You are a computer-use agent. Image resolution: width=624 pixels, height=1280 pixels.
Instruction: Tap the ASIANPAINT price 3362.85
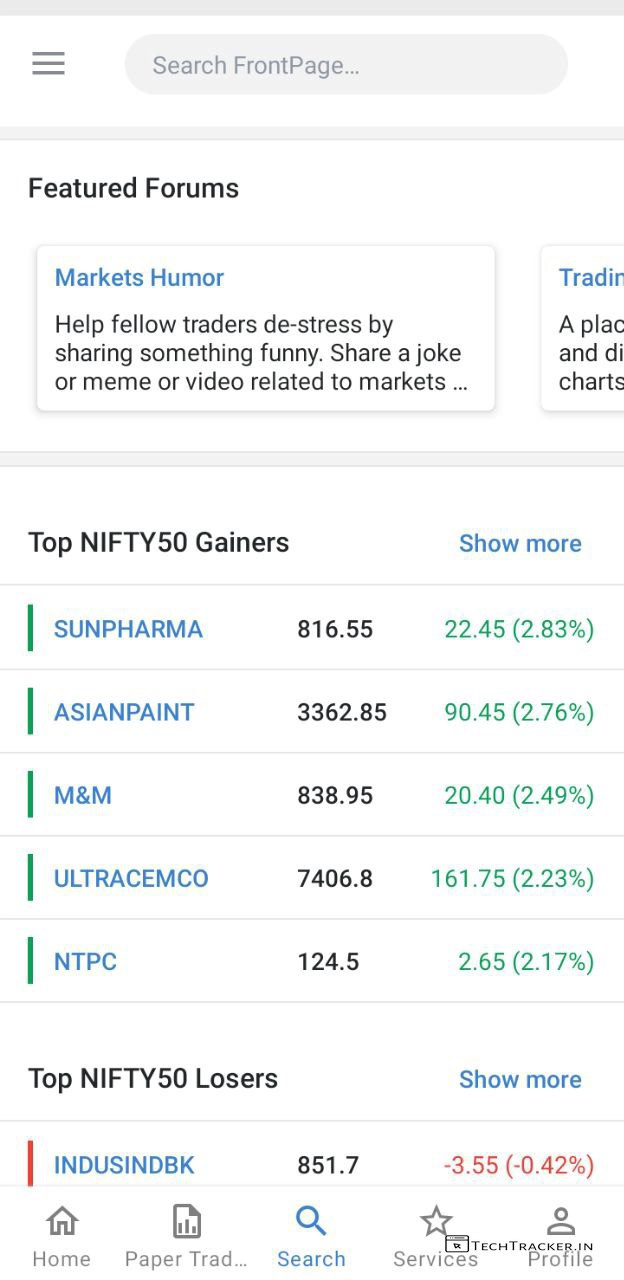coord(341,712)
